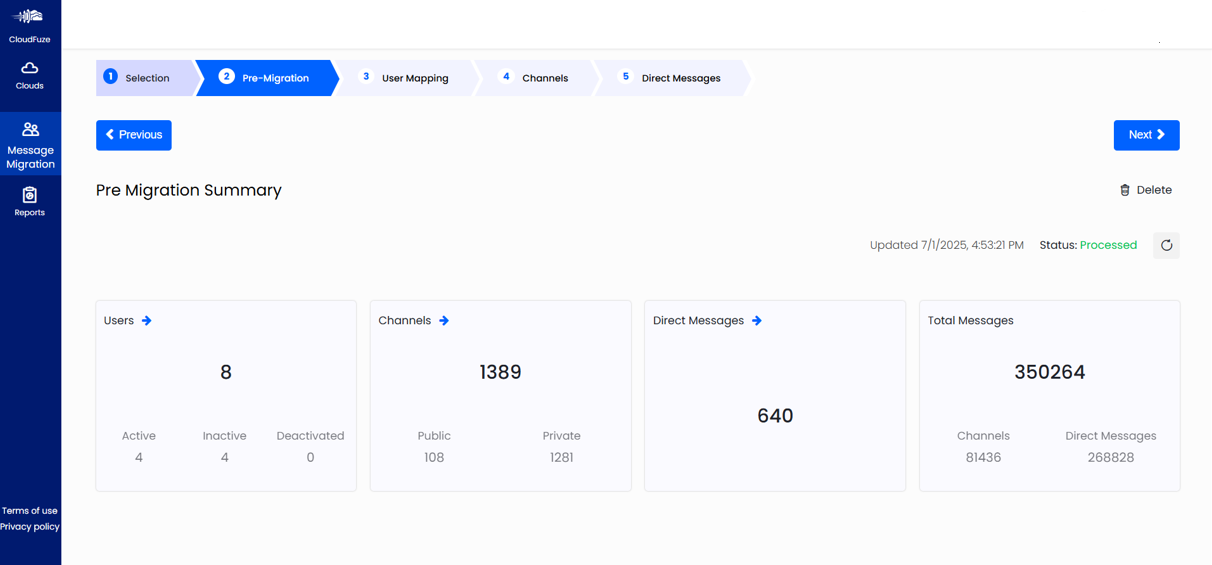
Task: Click the trash icon beside Delete
Action: tap(1125, 190)
